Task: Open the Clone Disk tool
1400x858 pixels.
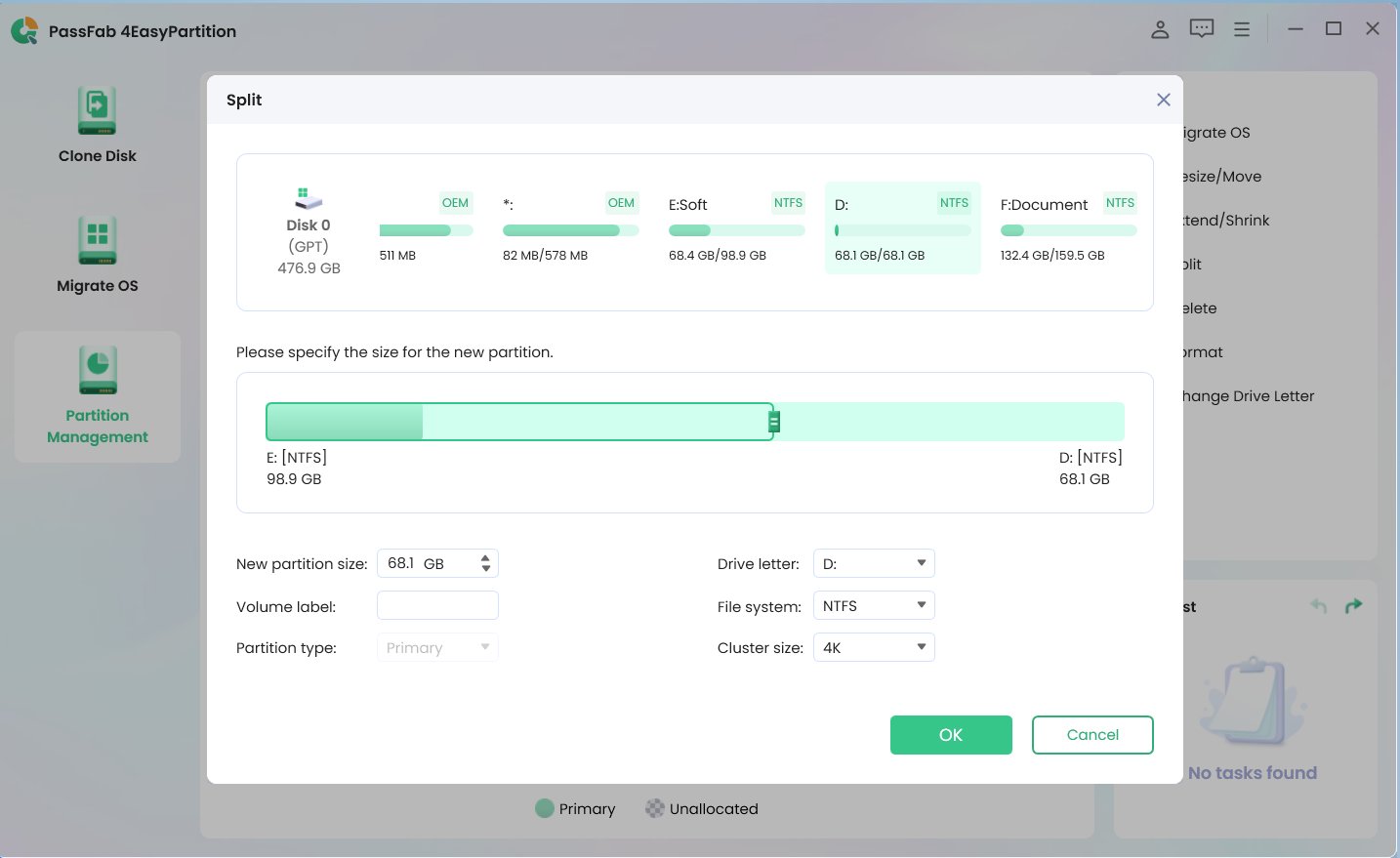Action: (x=97, y=125)
